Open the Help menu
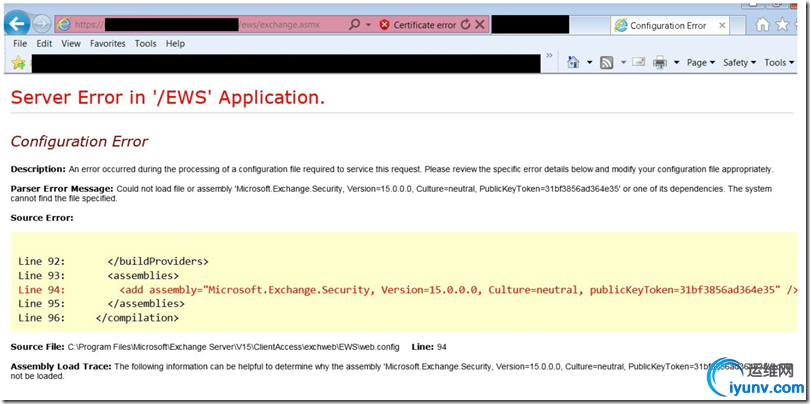Viewport: 810px width, 404px height. (x=175, y=44)
